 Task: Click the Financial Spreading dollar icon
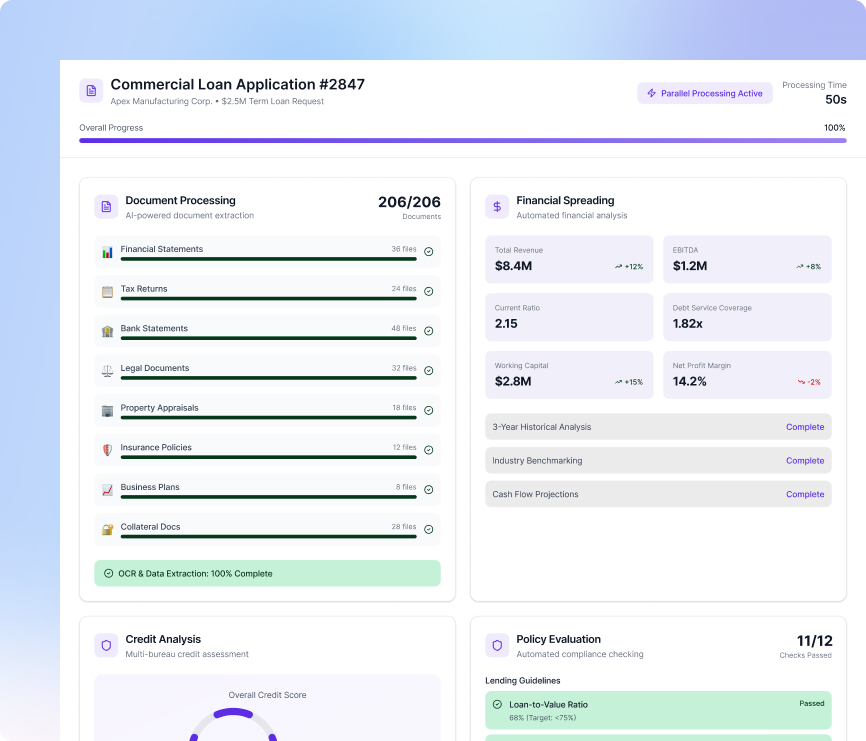497,206
